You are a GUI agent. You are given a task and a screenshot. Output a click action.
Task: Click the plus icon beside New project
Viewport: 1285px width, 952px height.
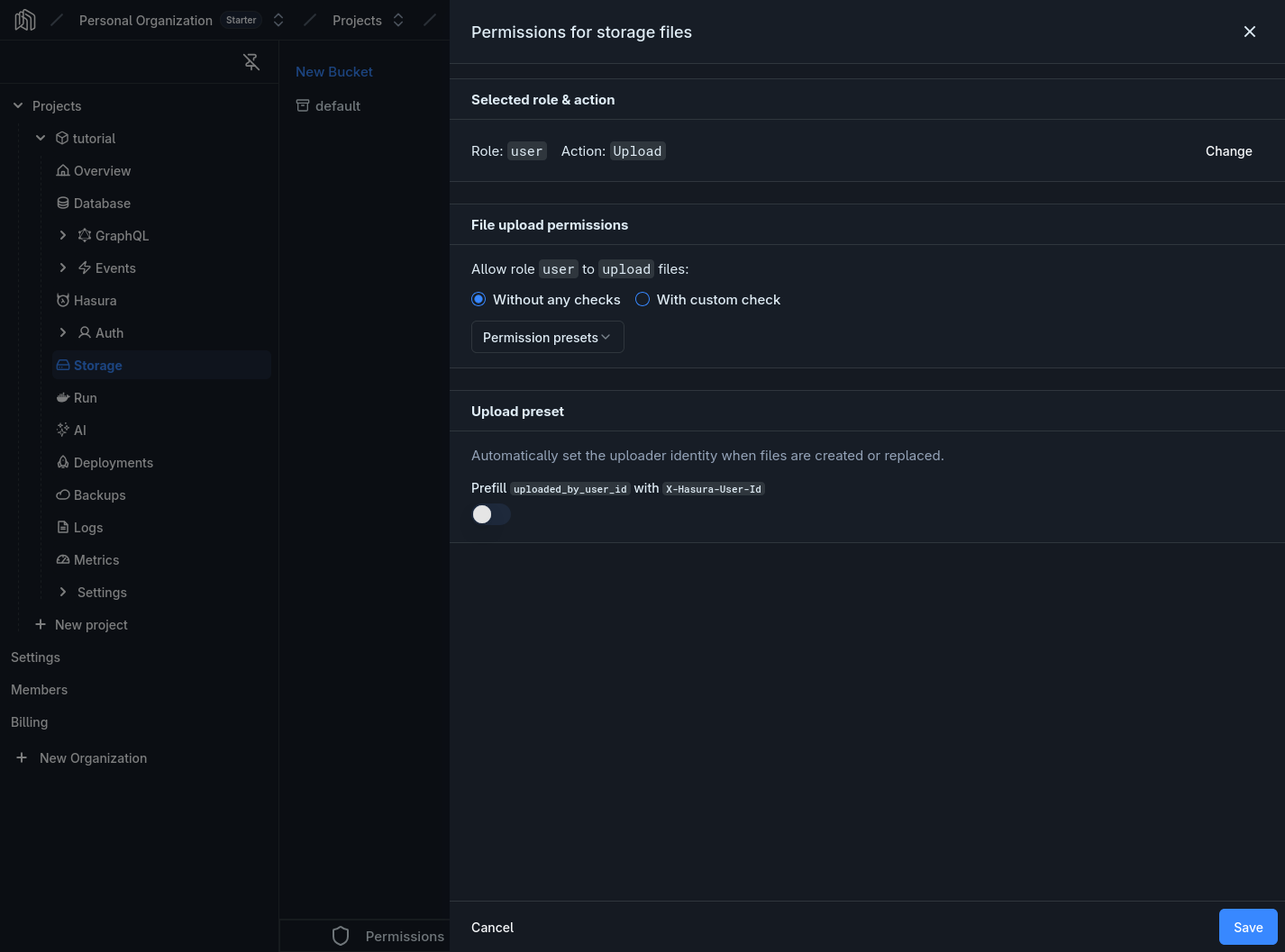tap(41, 624)
